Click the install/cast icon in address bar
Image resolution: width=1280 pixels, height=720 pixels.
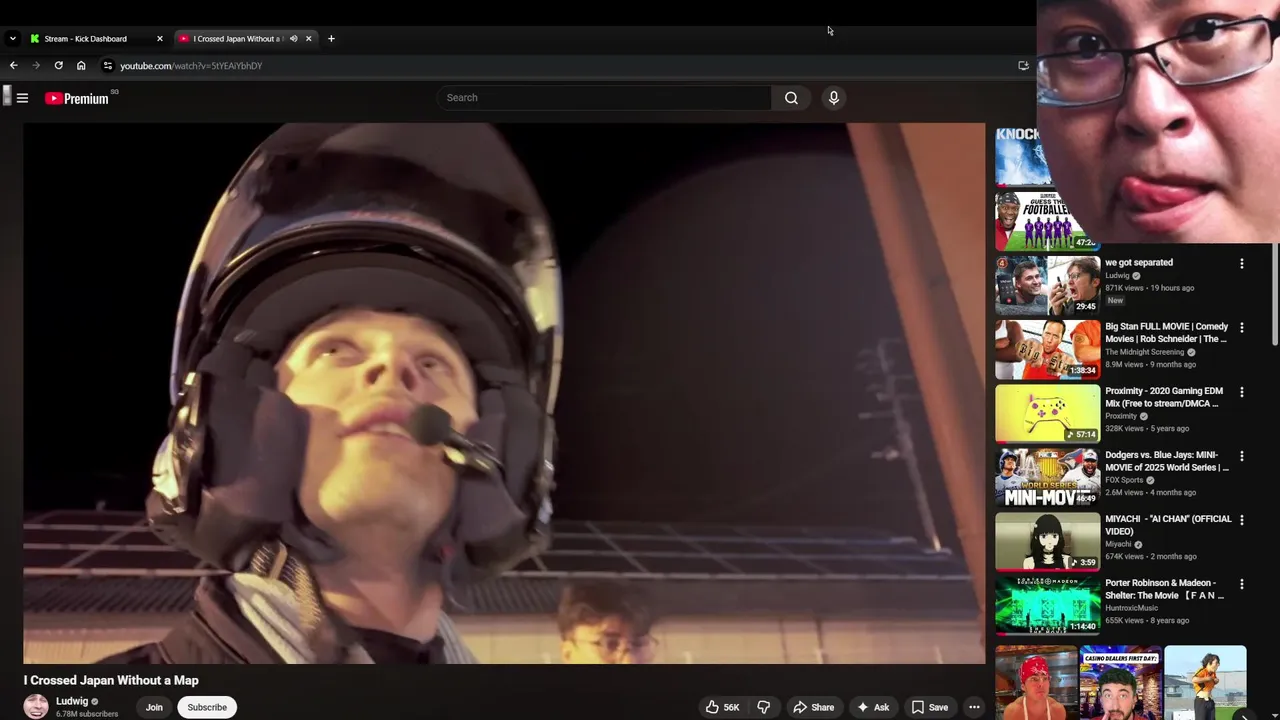1023,66
